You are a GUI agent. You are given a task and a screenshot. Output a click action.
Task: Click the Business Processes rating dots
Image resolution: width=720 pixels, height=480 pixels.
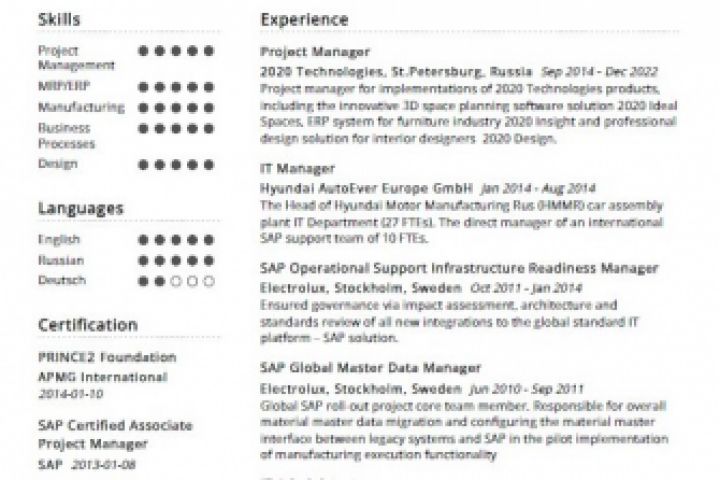point(178,127)
